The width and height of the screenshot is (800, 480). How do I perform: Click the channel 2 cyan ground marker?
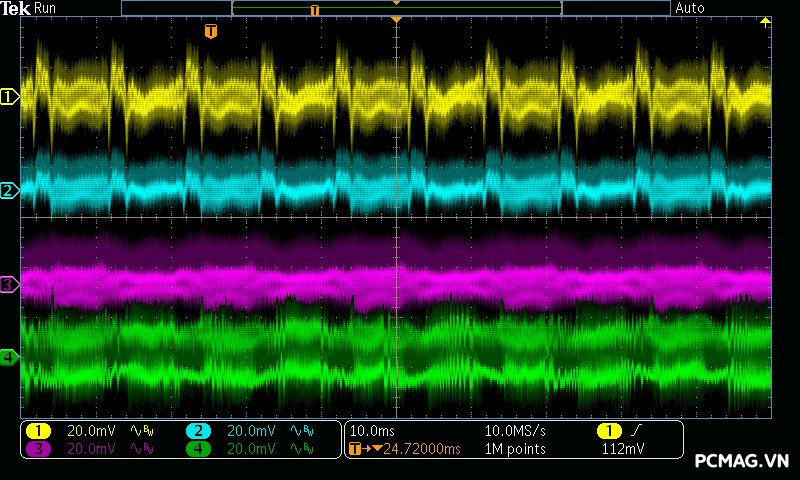(x=9, y=191)
